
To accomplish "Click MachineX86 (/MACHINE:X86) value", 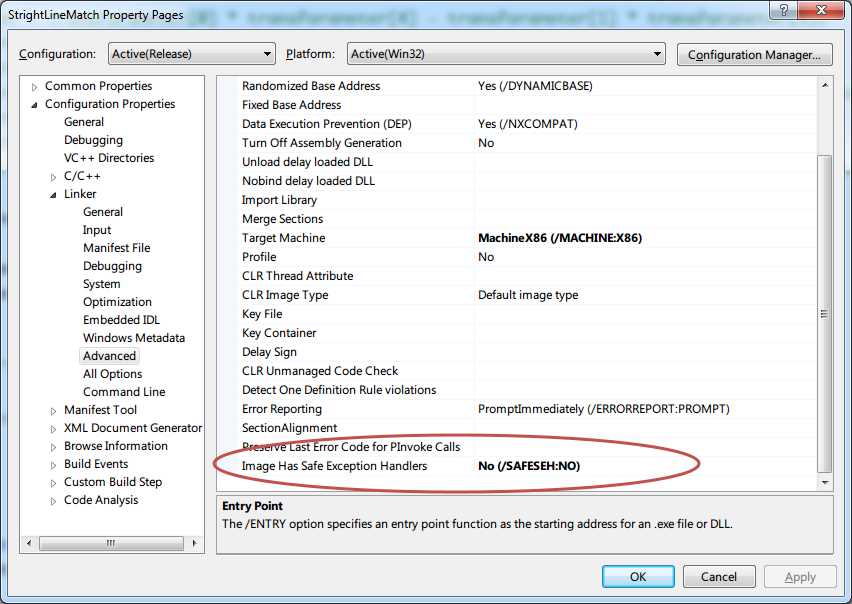I will pos(560,238).
